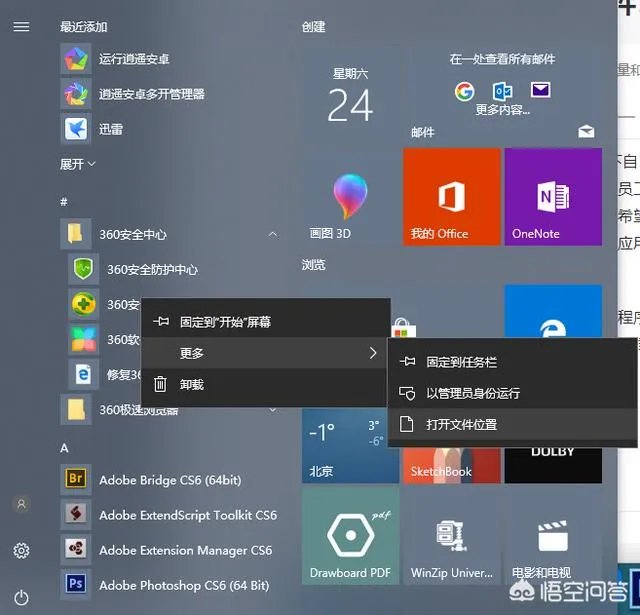640x615 pixels.
Task: Open the user account icon in sidebar
Action: (x=21, y=504)
